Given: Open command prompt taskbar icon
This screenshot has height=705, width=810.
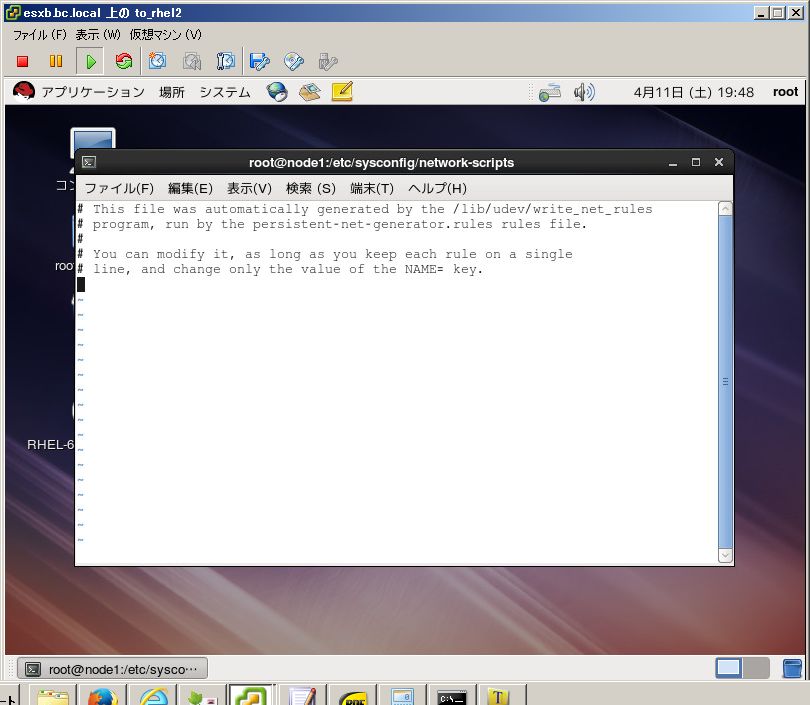Looking at the screenshot, I should click(x=451, y=696).
